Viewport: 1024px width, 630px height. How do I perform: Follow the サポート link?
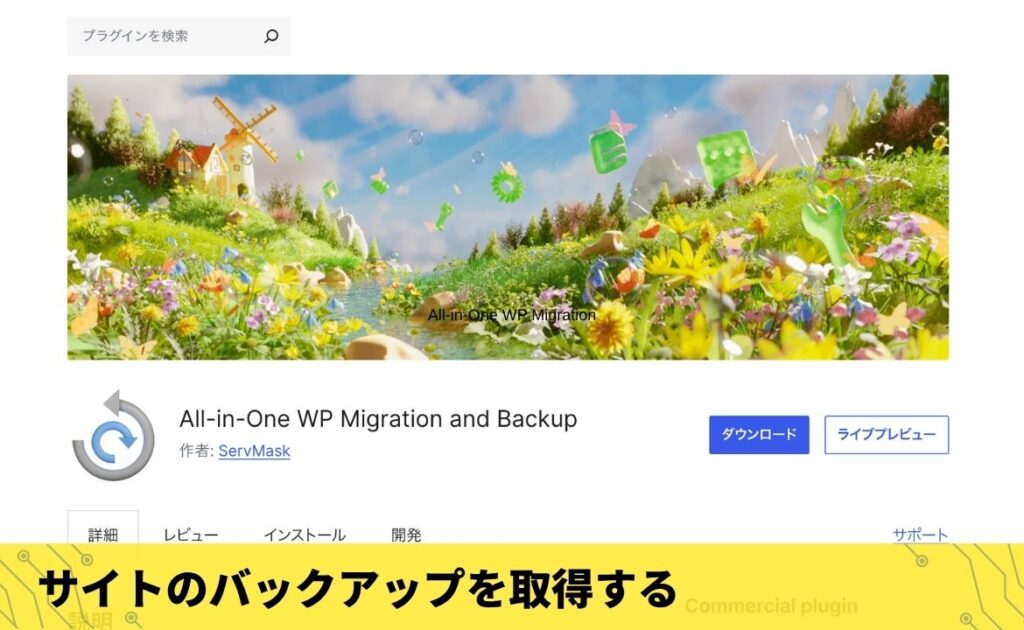(920, 535)
